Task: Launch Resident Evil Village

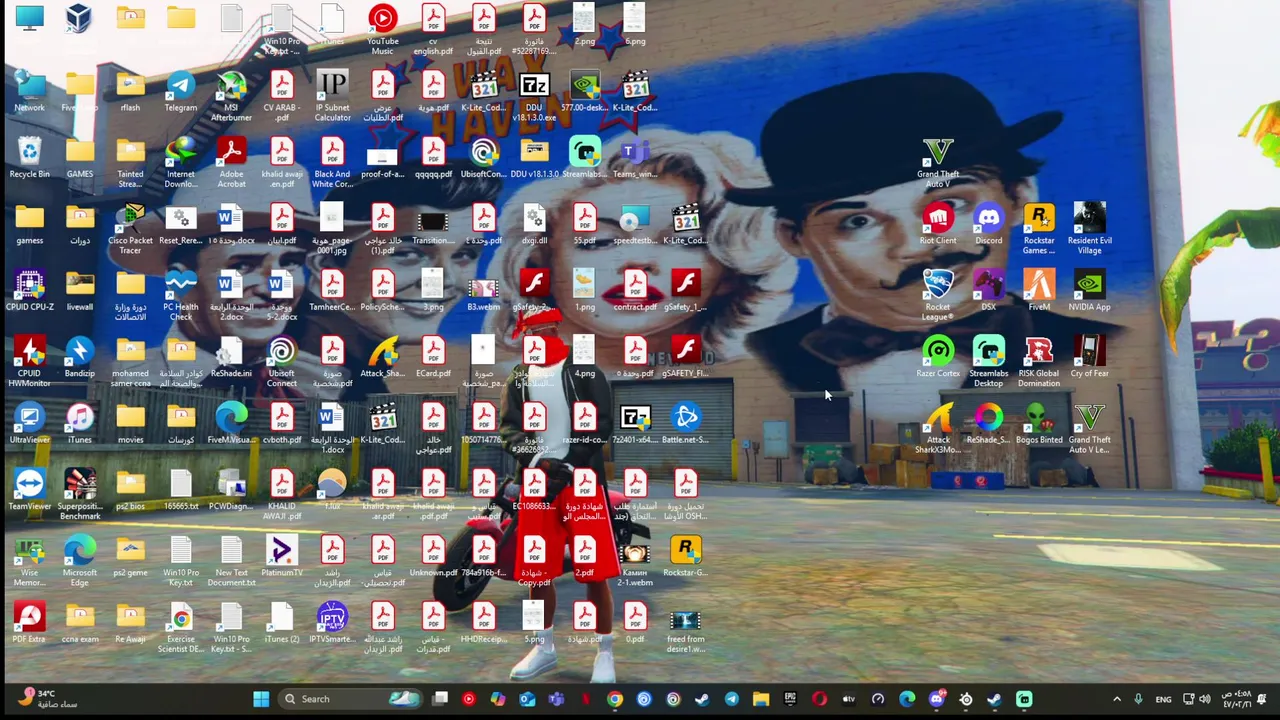Action: (1089, 230)
